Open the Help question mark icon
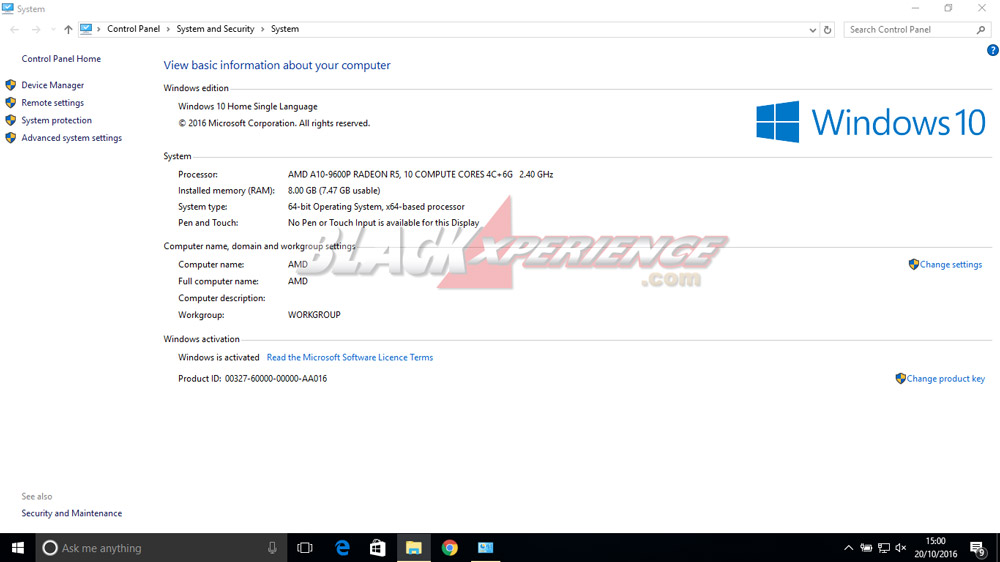The image size is (1000, 562). click(x=992, y=50)
